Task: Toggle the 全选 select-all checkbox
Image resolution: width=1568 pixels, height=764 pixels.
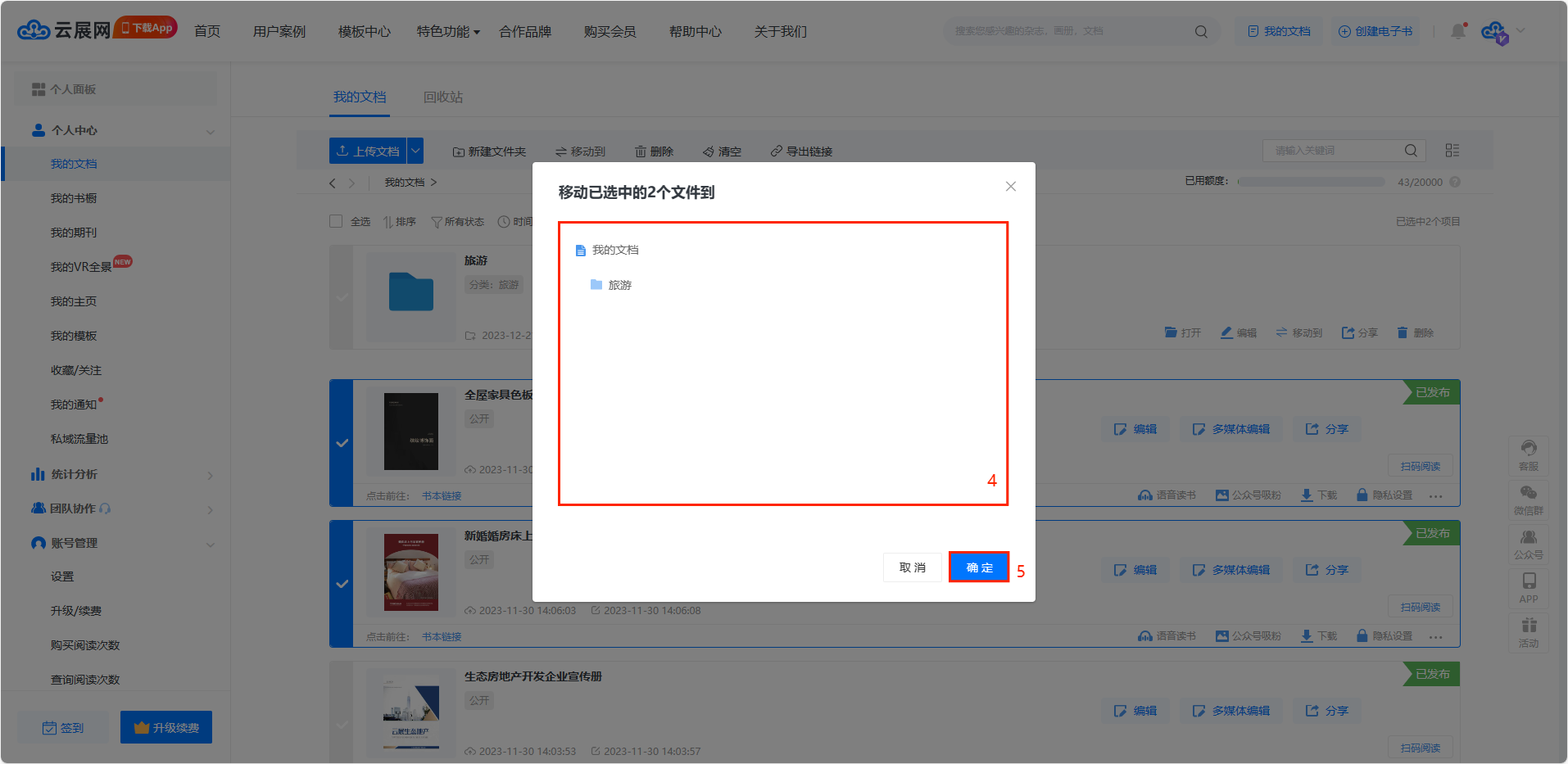Action: coord(336,221)
